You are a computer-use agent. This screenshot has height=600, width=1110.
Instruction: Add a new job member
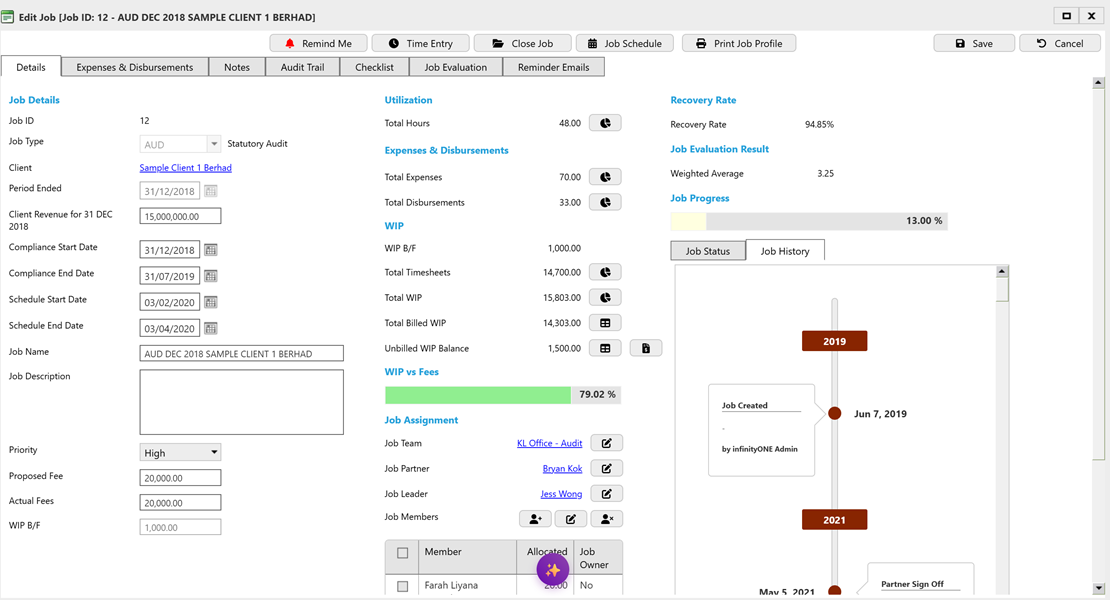coord(534,518)
